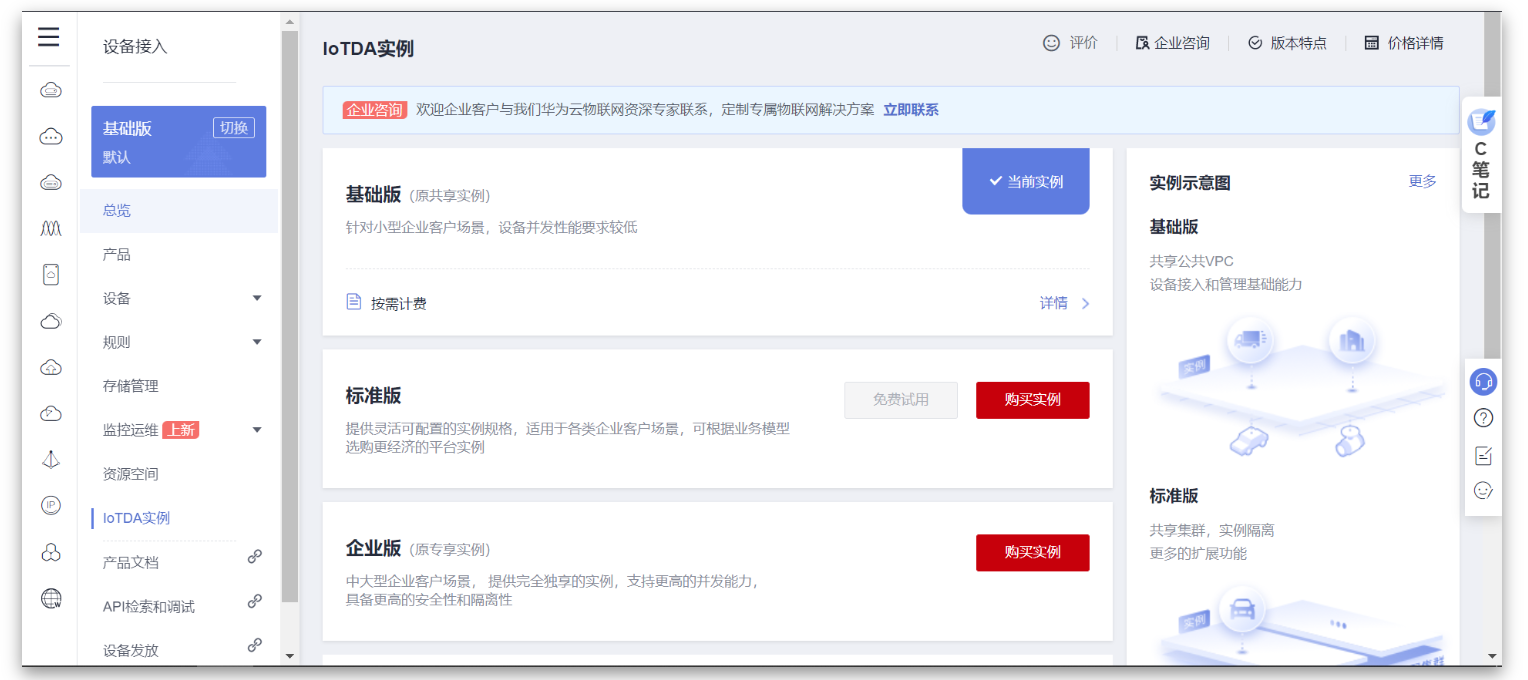This screenshot has width=1528, height=680.
Task: Click the three-circles cluster sidebar icon
Action: point(51,552)
